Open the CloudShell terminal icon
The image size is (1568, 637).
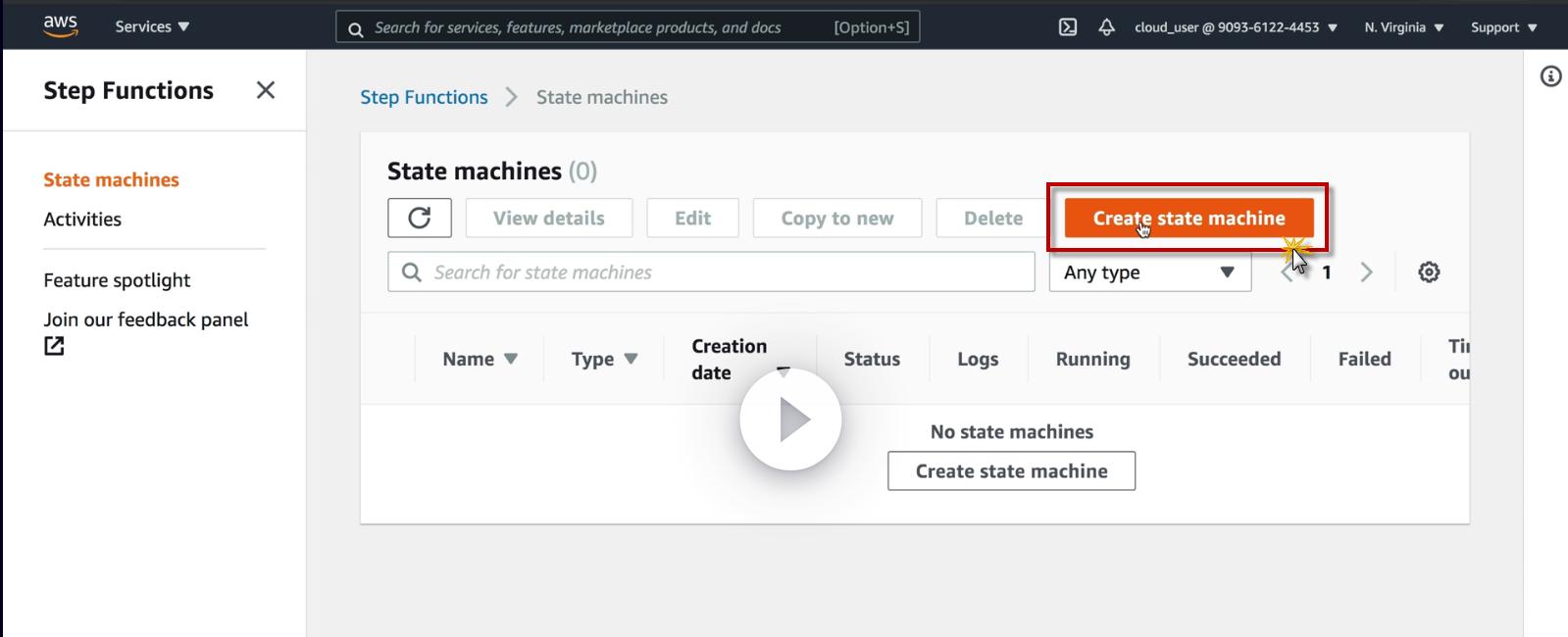point(1068,27)
